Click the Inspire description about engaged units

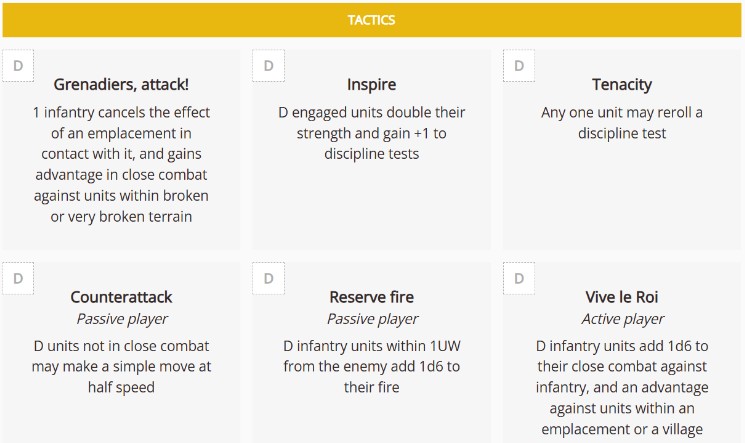[371, 133]
